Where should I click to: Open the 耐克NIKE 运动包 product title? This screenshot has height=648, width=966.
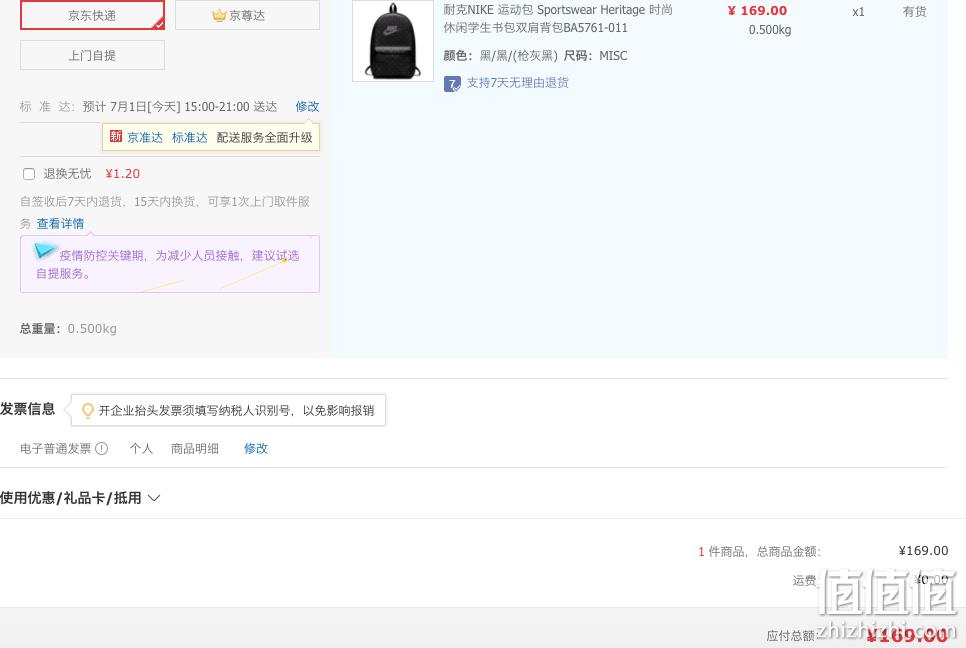pos(558,18)
